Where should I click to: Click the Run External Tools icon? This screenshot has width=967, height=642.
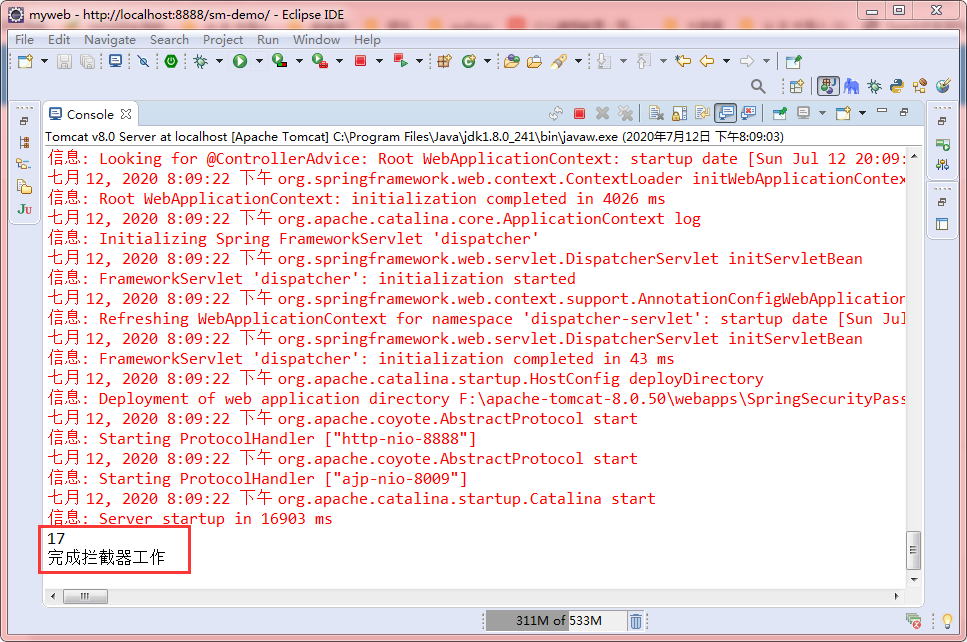(x=320, y=60)
